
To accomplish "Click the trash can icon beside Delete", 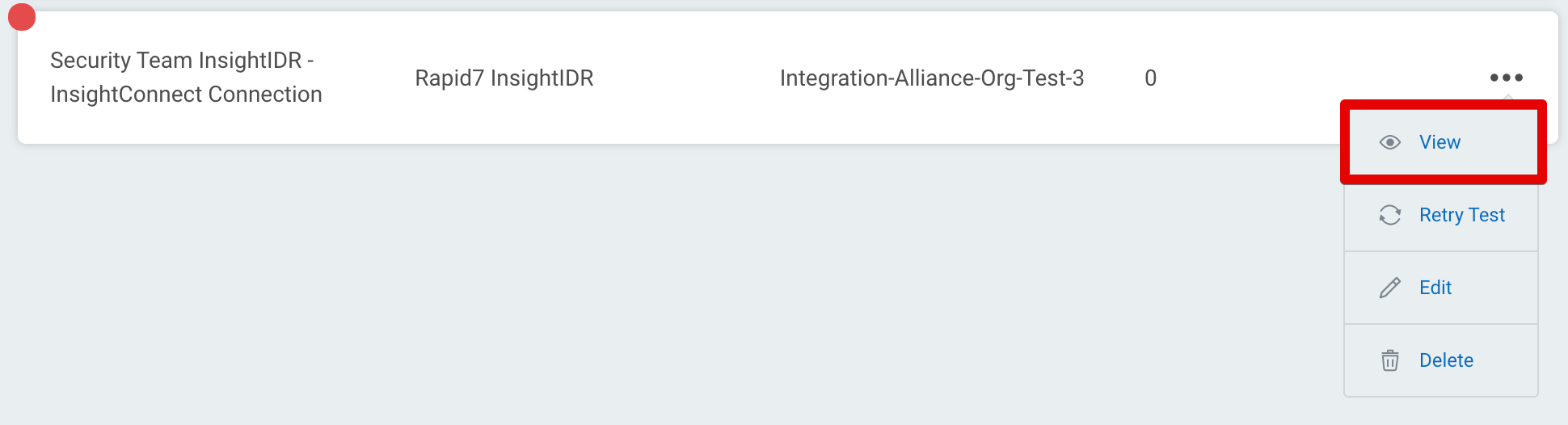I will pyautogui.click(x=1389, y=360).
